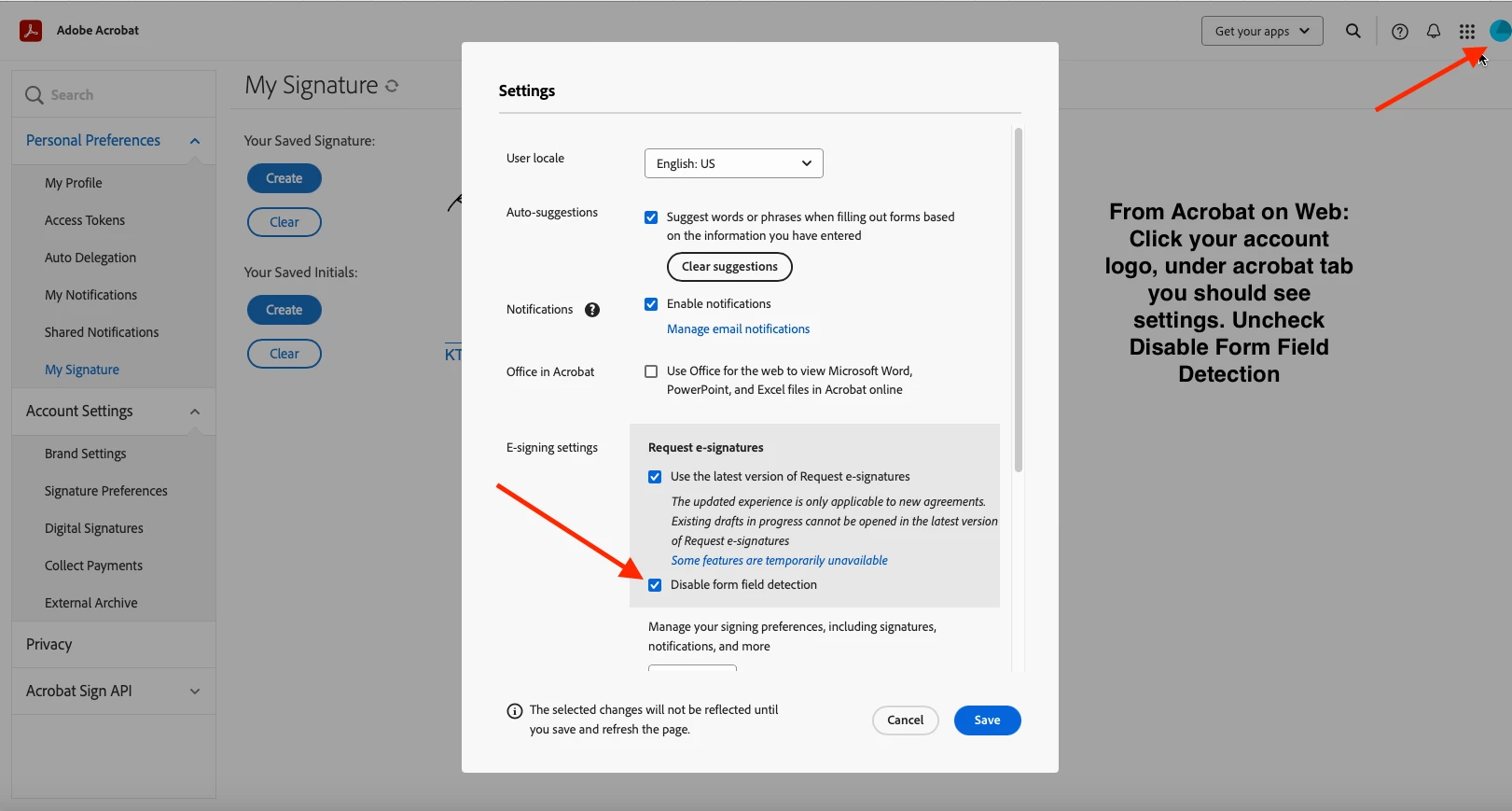Screen dimensions: 1512x811
Task: Open Digital Signatures in sidebar
Action: (94, 528)
